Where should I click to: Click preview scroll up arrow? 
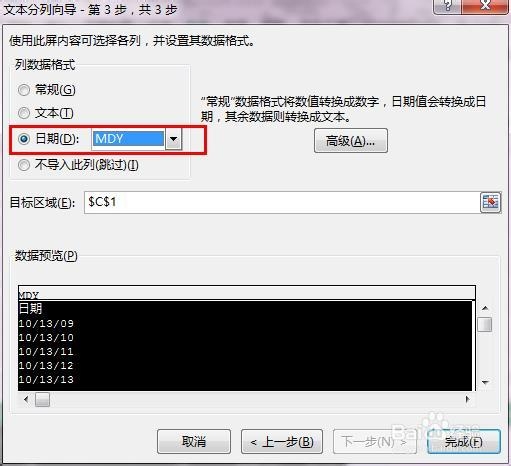pos(485,308)
